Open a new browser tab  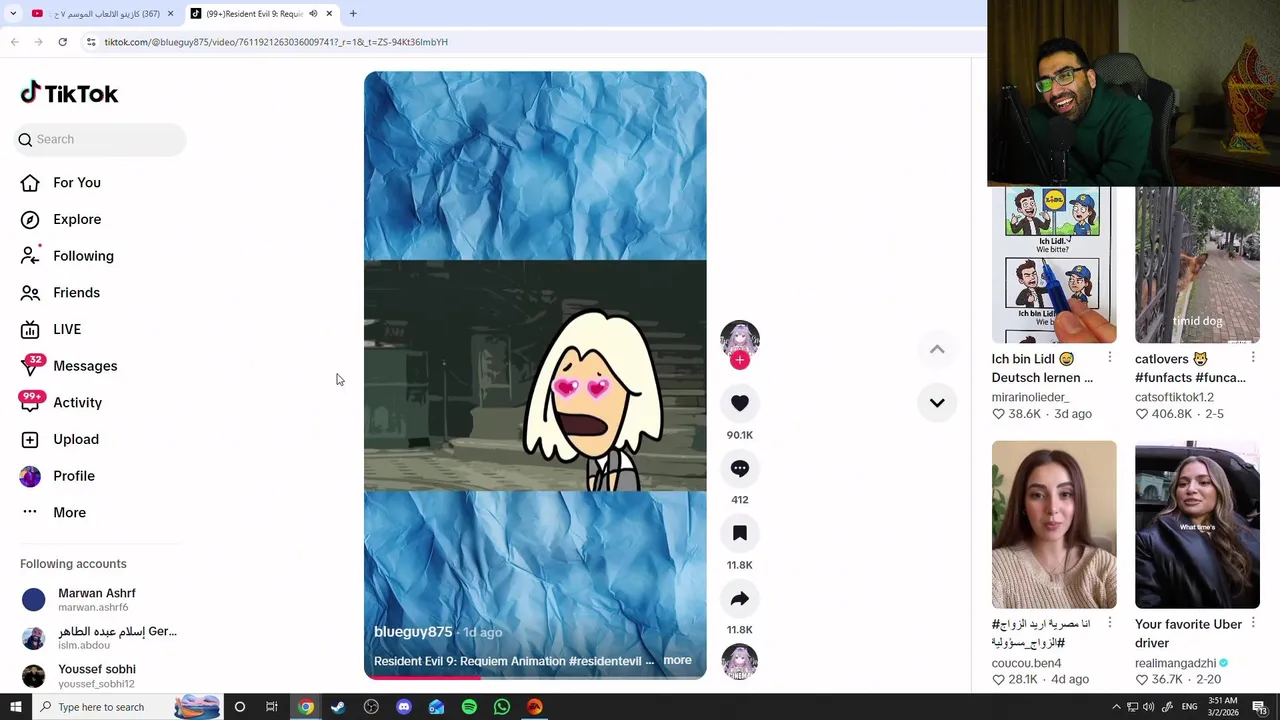[x=353, y=14]
